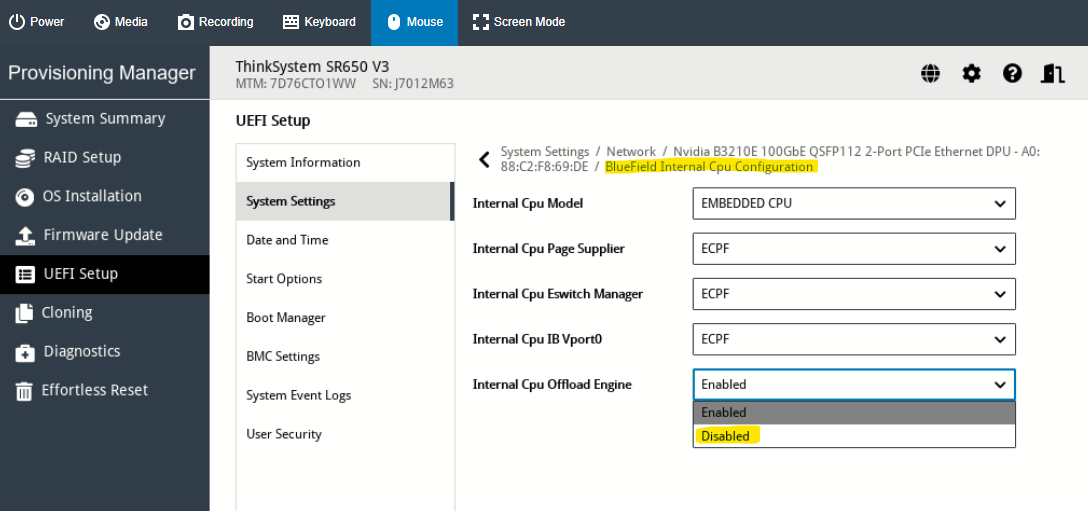Open settings gear icon in header

pos(971,73)
